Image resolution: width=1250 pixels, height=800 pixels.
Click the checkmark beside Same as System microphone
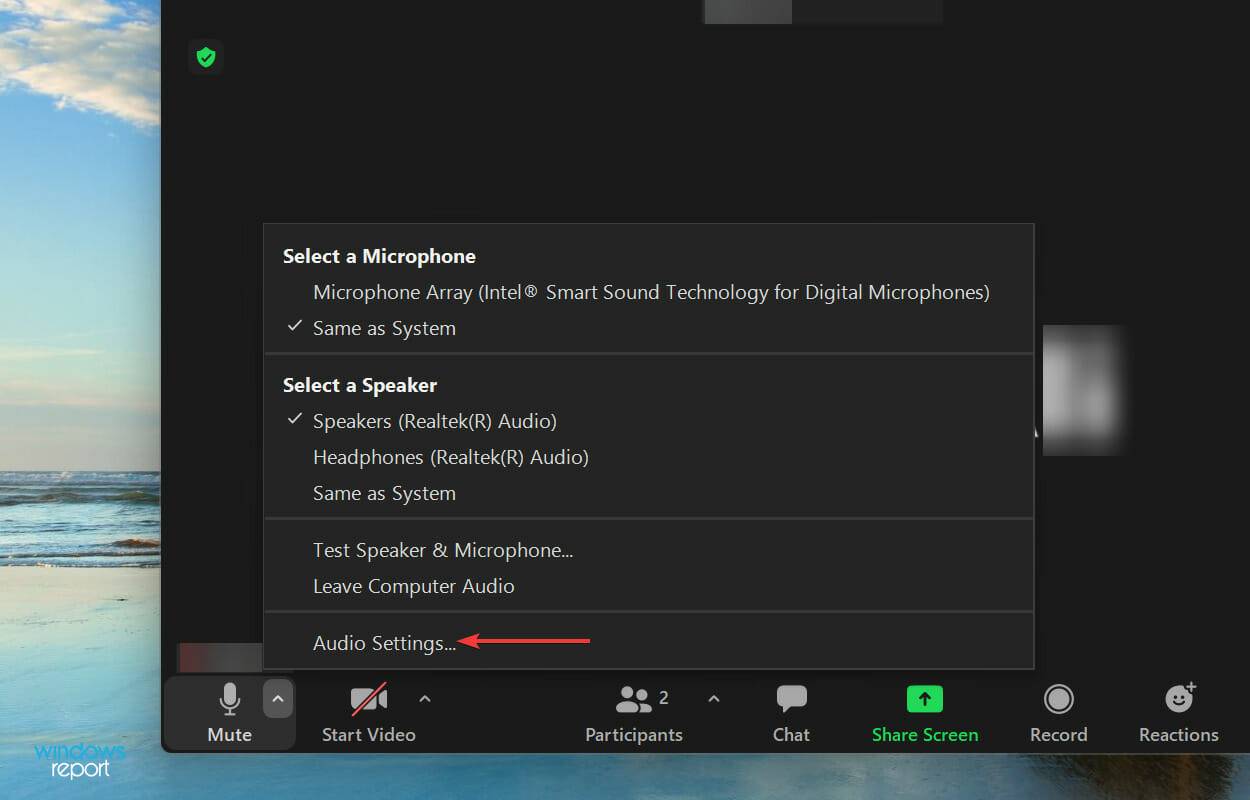coord(294,327)
